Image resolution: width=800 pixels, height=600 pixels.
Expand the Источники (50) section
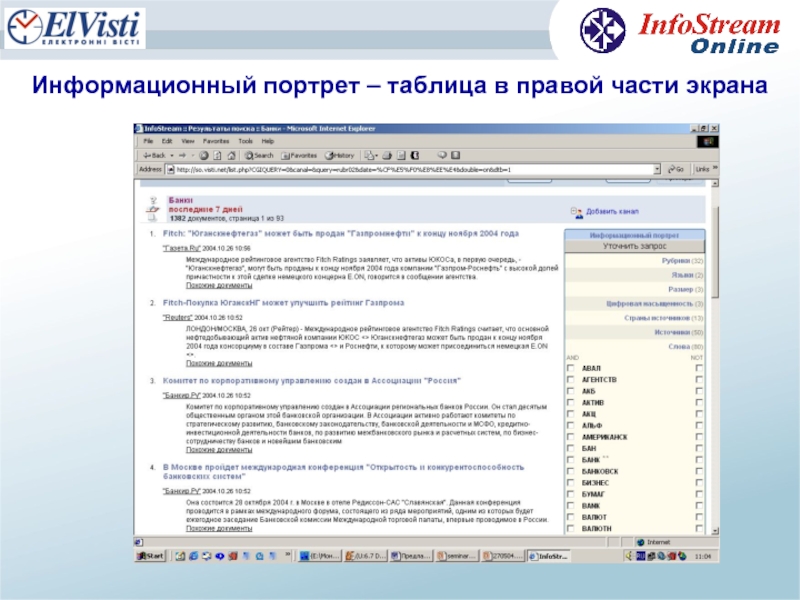click(x=679, y=332)
